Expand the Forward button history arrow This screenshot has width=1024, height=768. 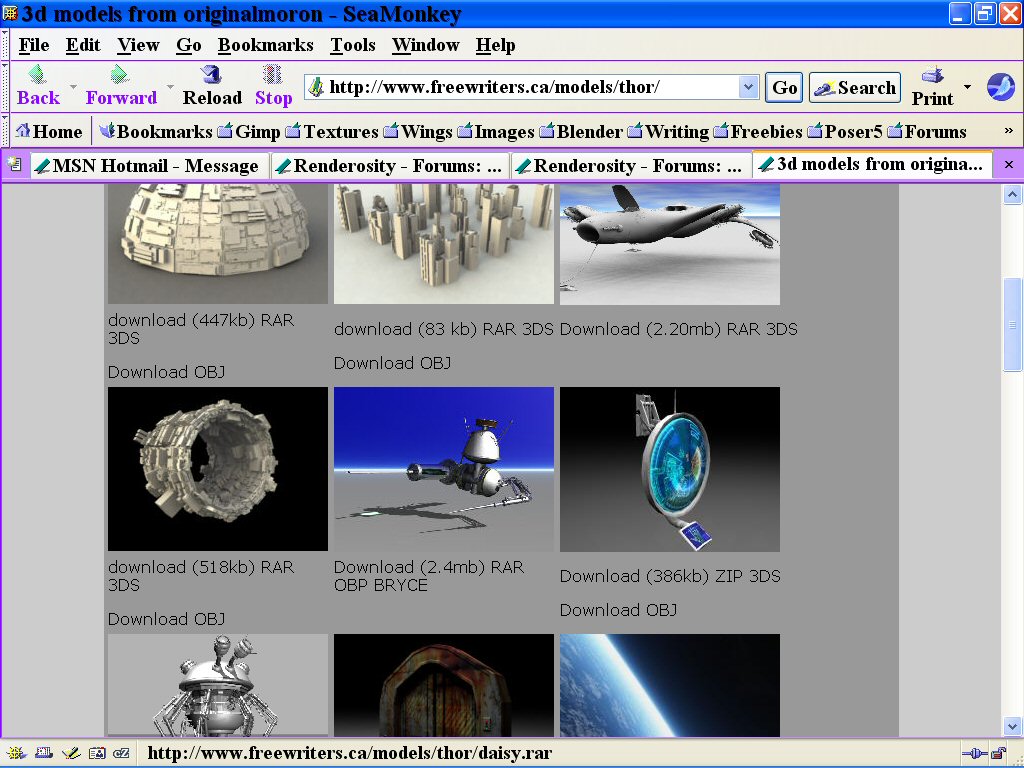point(170,87)
